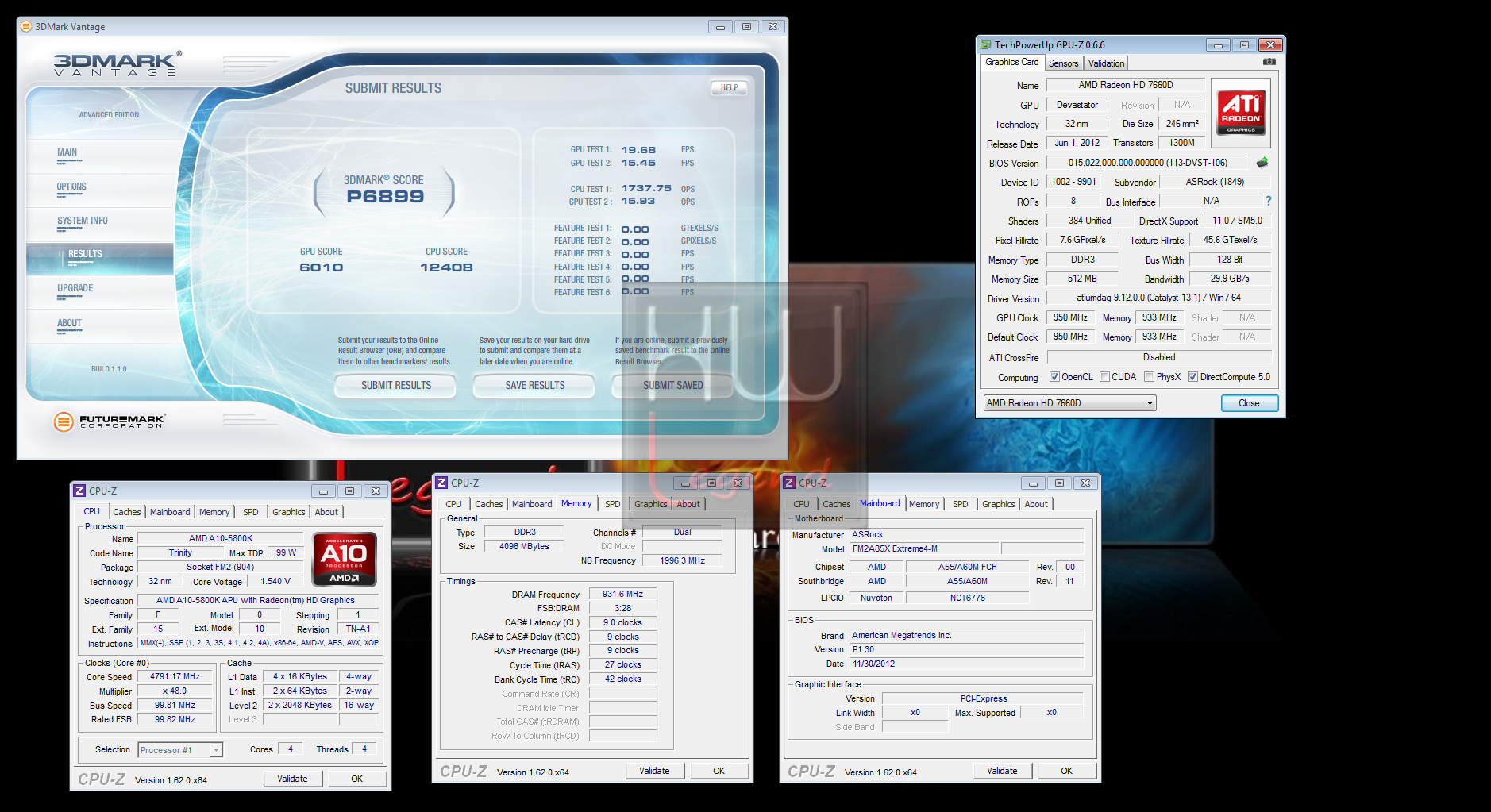This screenshot has width=1491, height=812.
Task: Toggle the OpenCL checkbox in GPU-Z
Action: click(x=1054, y=377)
